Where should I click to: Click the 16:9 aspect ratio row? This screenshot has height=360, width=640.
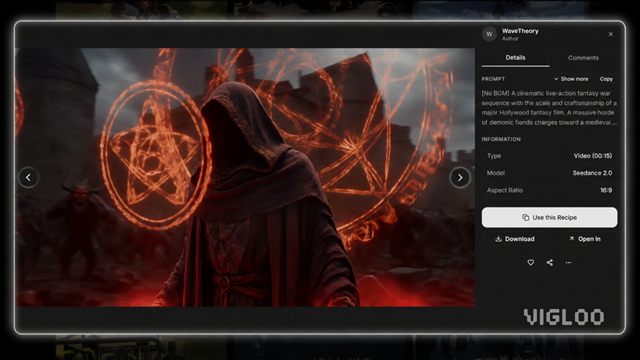[x=549, y=190]
